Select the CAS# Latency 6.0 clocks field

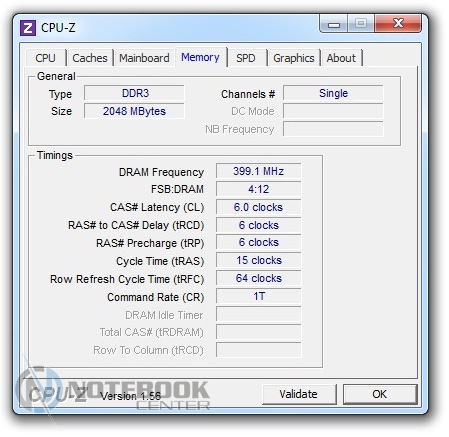tap(259, 207)
